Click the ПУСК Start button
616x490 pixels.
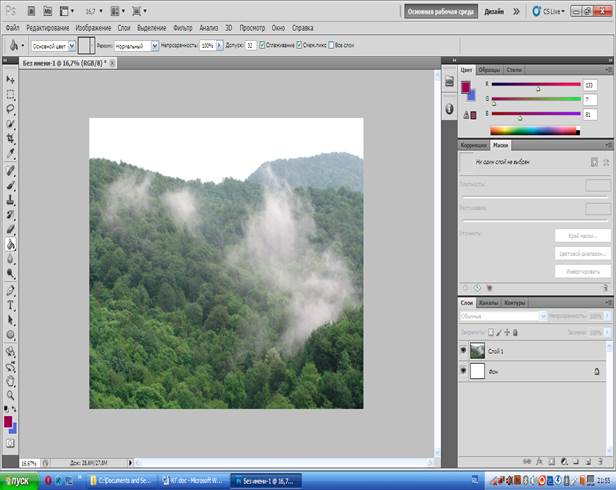coord(20,481)
